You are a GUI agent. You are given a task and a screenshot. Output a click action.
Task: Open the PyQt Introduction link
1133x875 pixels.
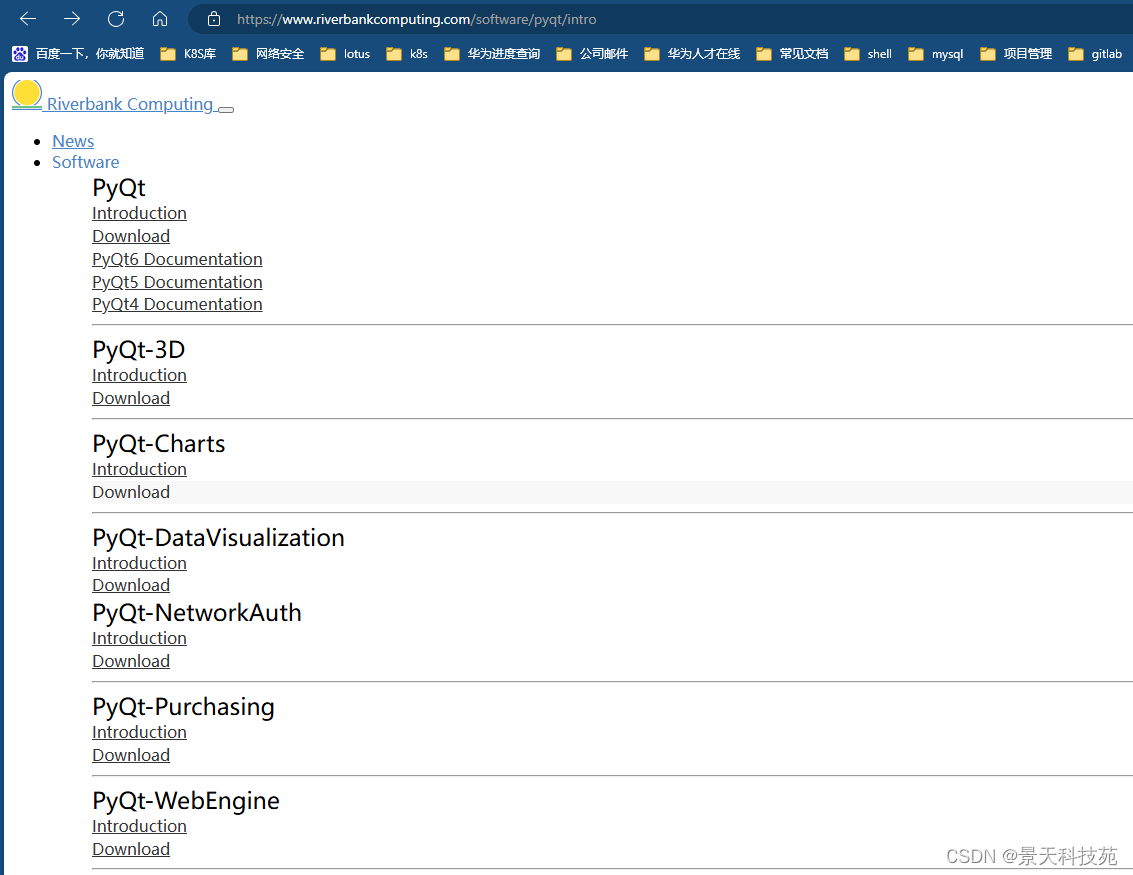click(139, 213)
